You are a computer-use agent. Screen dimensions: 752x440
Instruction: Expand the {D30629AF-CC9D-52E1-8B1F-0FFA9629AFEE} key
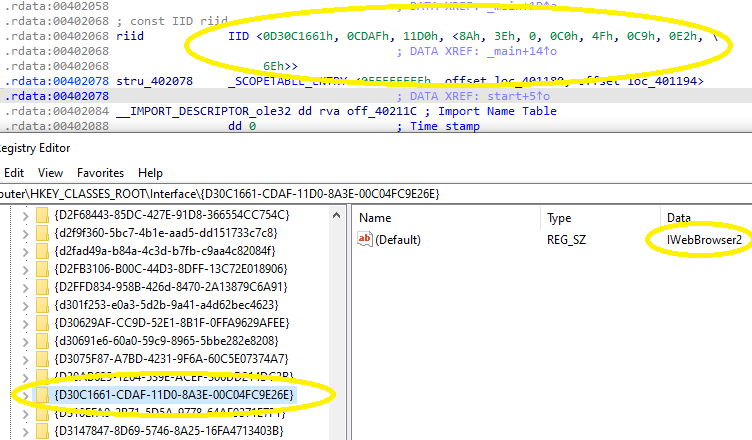[x=24, y=323]
